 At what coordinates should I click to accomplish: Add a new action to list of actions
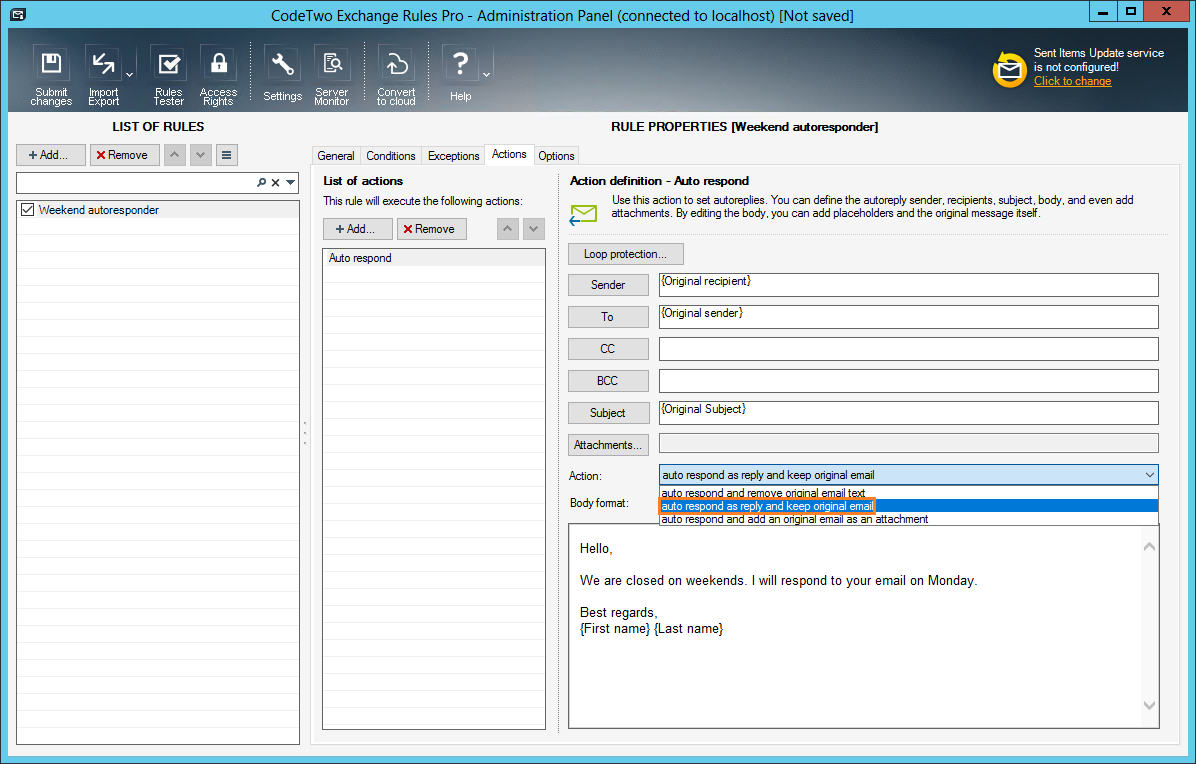click(x=358, y=229)
